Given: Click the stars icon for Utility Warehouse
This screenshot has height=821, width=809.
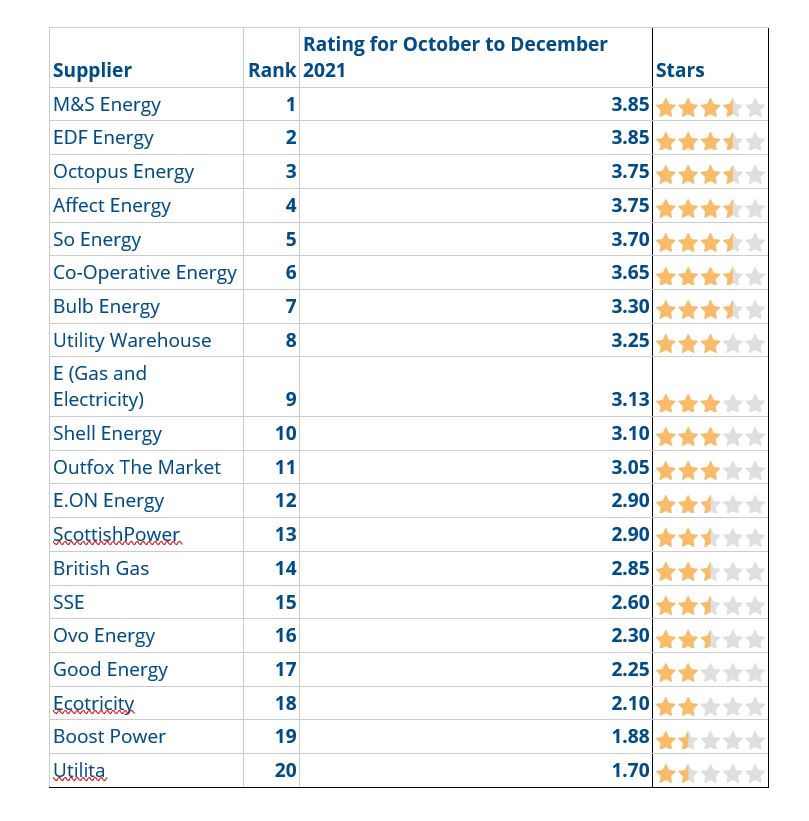Looking at the screenshot, I should click(x=710, y=343).
